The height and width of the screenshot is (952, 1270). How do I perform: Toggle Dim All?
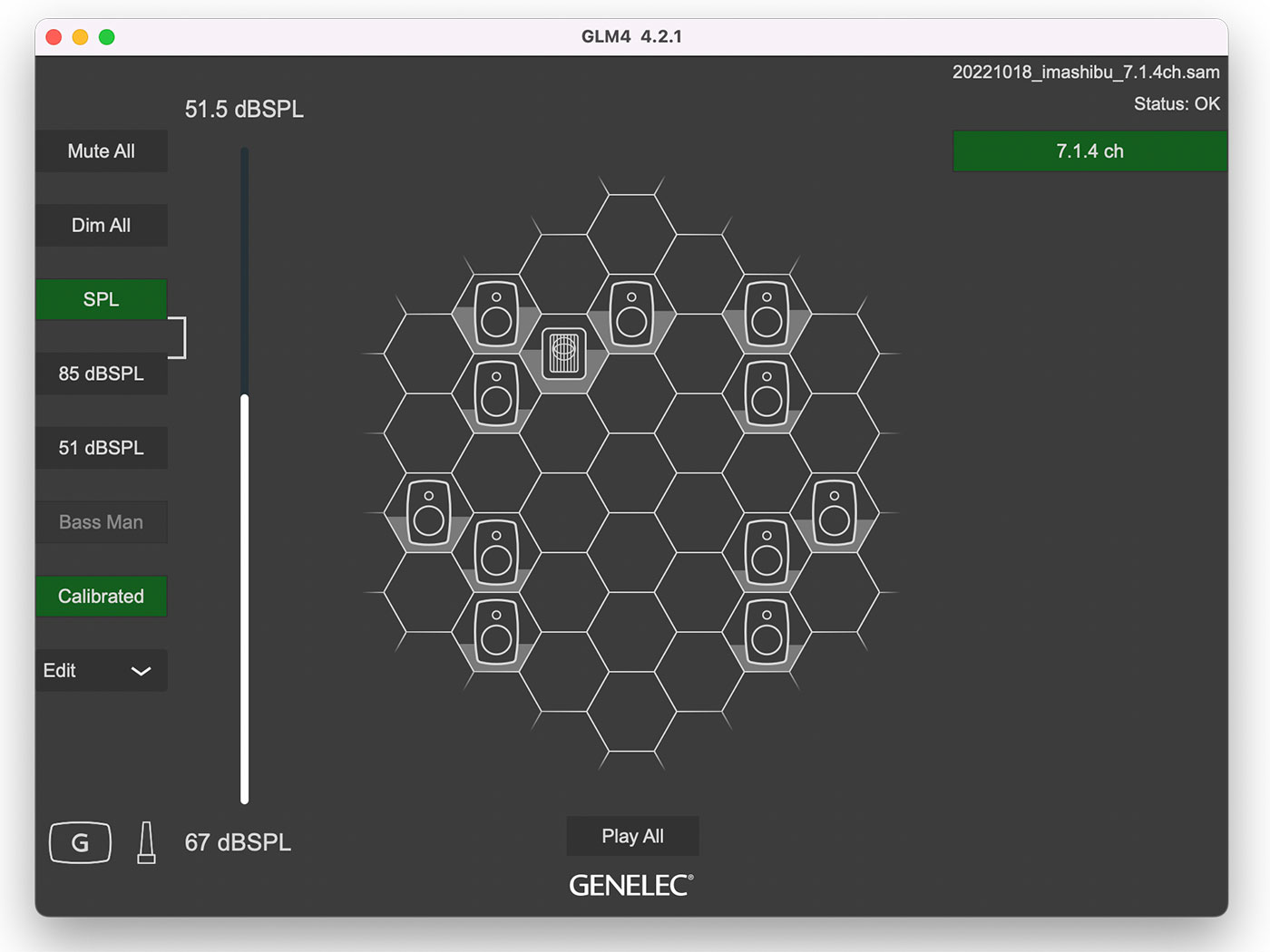102,226
